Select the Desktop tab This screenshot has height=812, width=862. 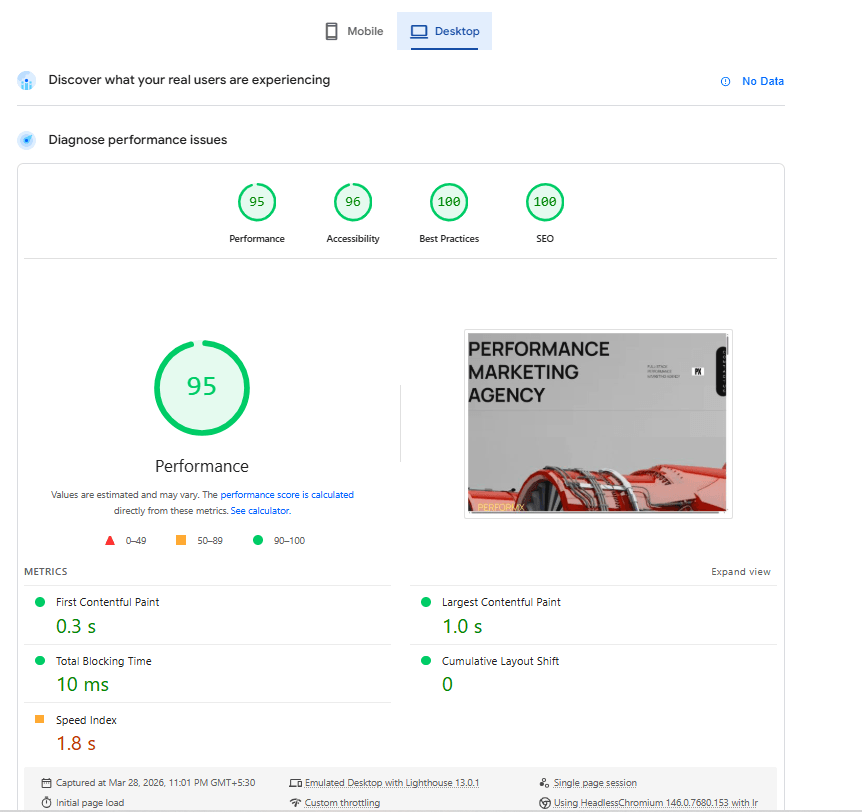444,31
